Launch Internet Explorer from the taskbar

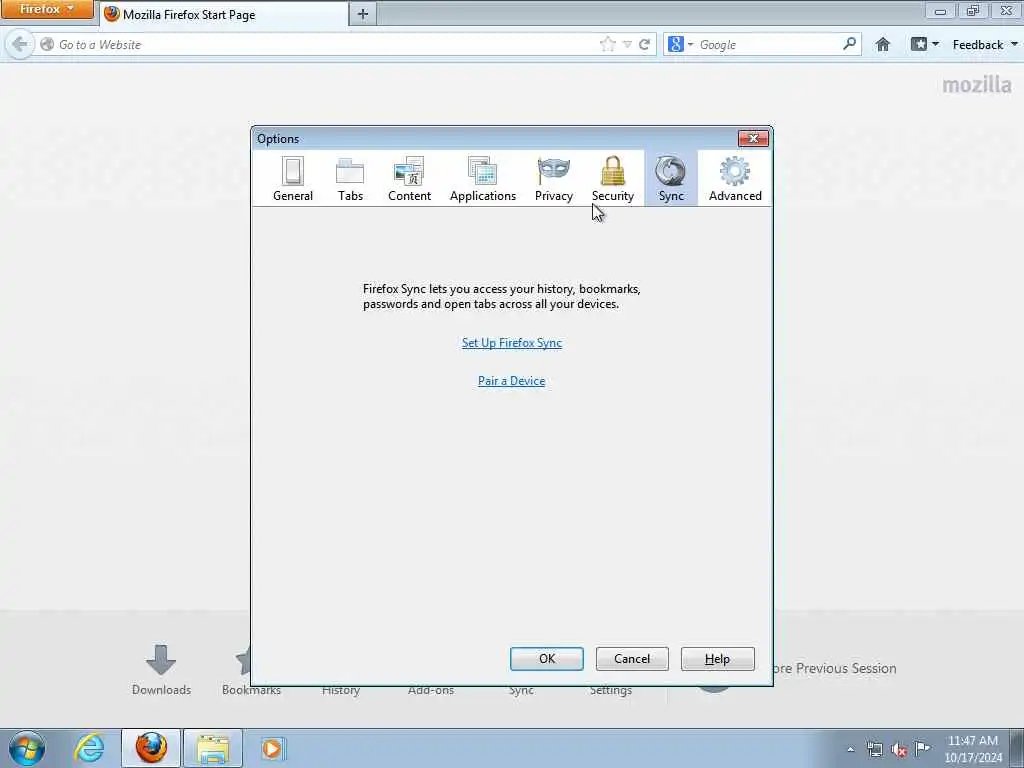click(x=89, y=748)
